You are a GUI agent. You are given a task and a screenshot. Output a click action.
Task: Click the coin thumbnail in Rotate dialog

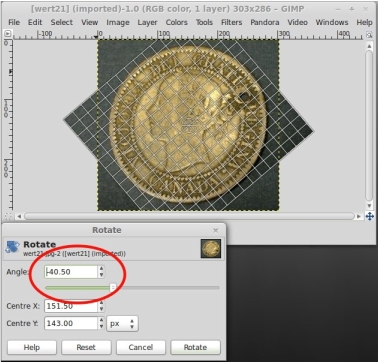(x=211, y=249)
